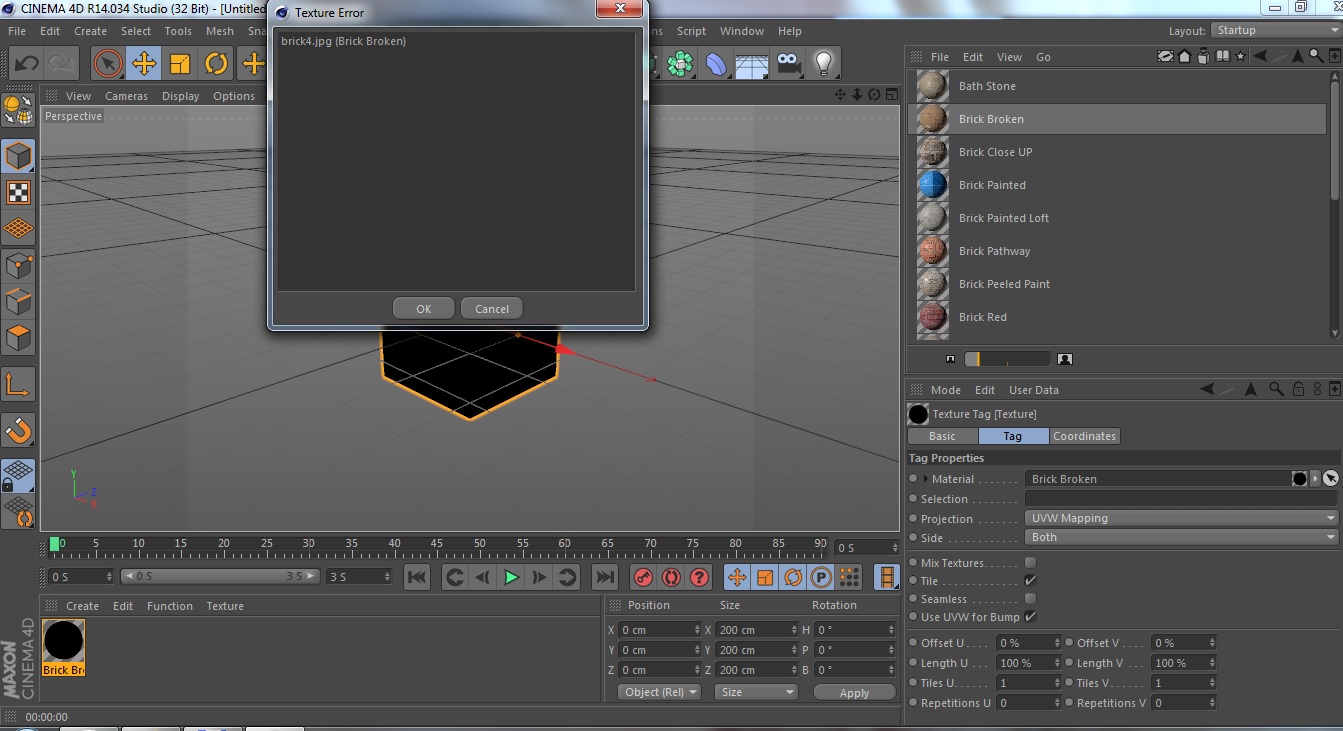
Task: Uncheck the Tile checkbox
Action: point(1031,581)
